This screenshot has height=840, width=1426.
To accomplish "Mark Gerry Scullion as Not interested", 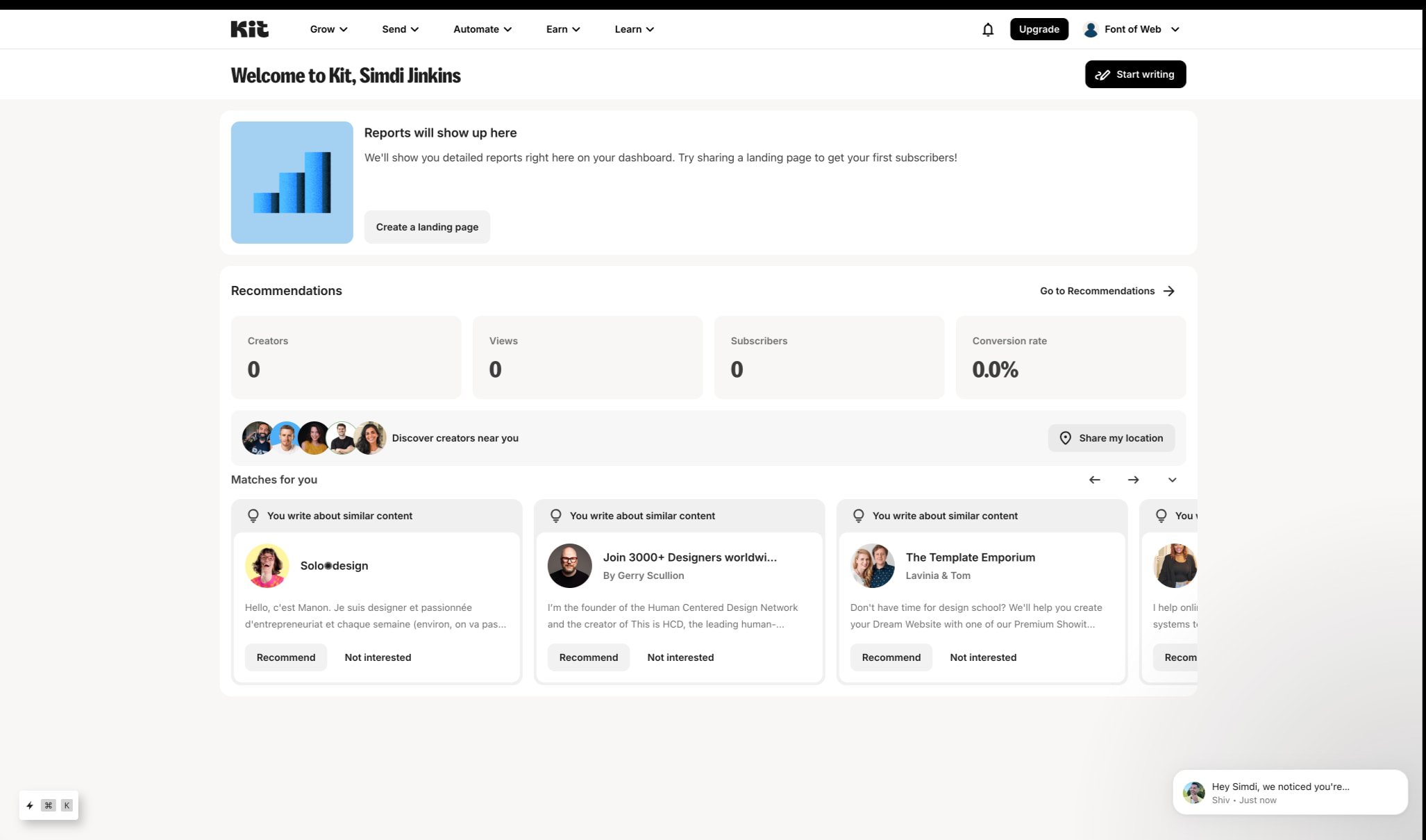I will point(680,657).
